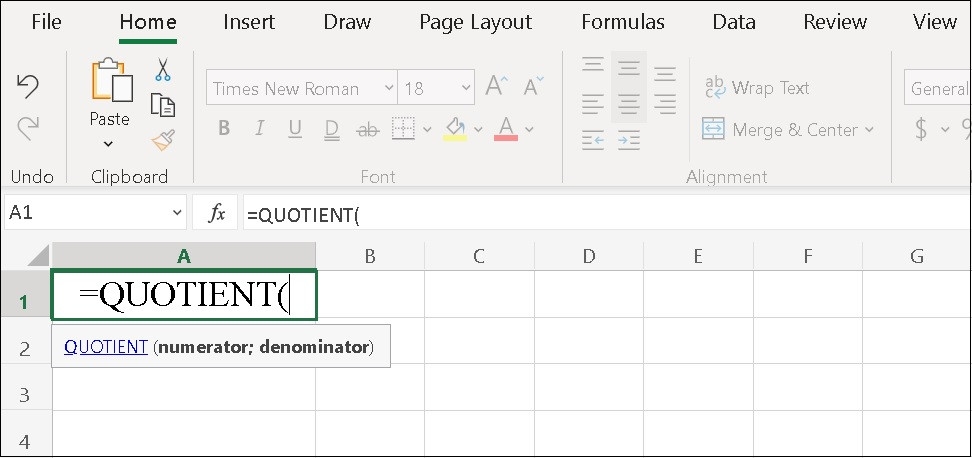The width and height of the screenshot is (972, 458).
Task: Select Middle Align icon
Action: pyautogui.click(x=629, y=68)
